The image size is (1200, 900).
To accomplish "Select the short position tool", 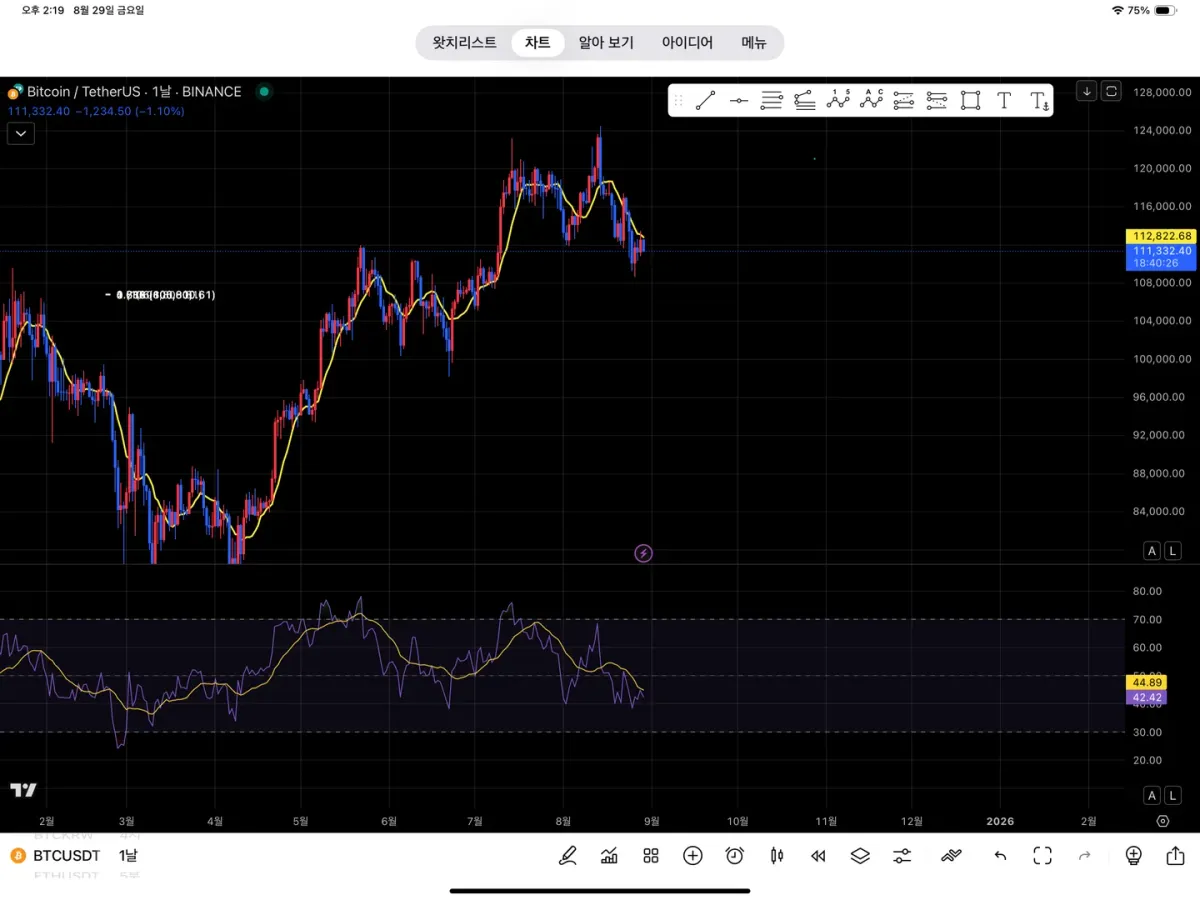I will pyautogui.click(x=937, y=100).
